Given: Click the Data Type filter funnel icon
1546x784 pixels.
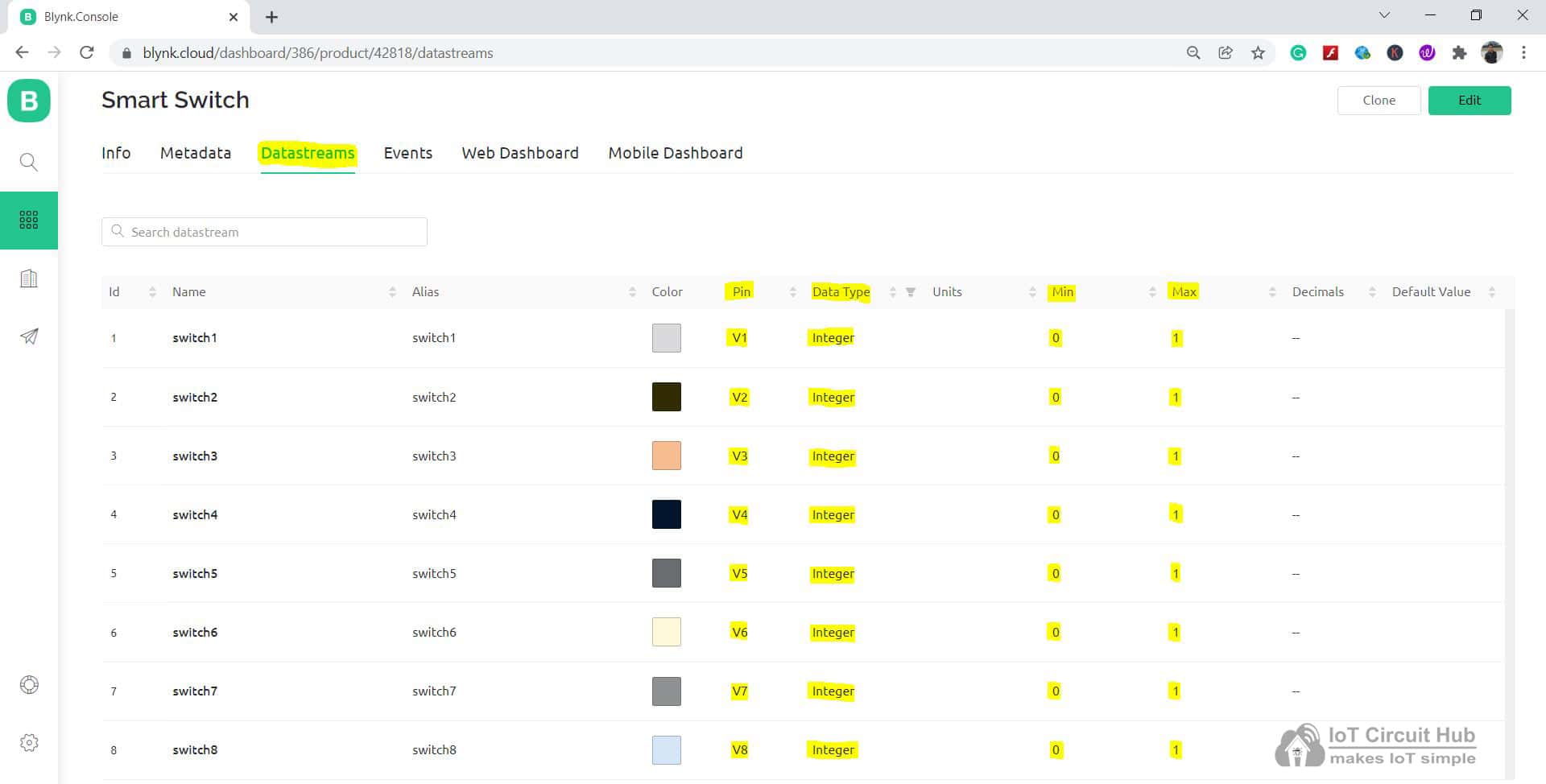Looking at the screenshot, I should point(911,292).
